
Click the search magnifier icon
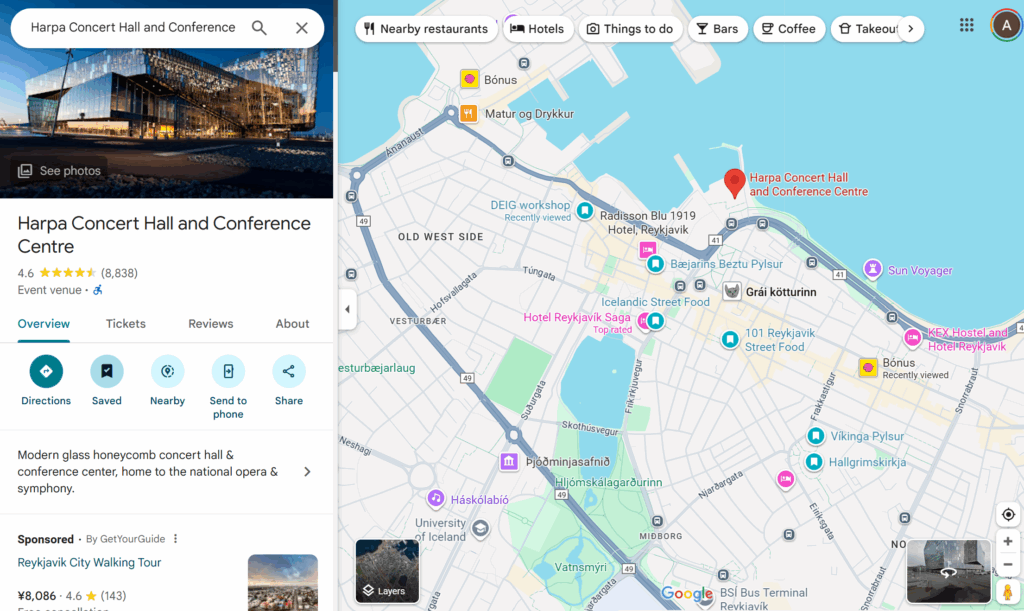(259, 27)
